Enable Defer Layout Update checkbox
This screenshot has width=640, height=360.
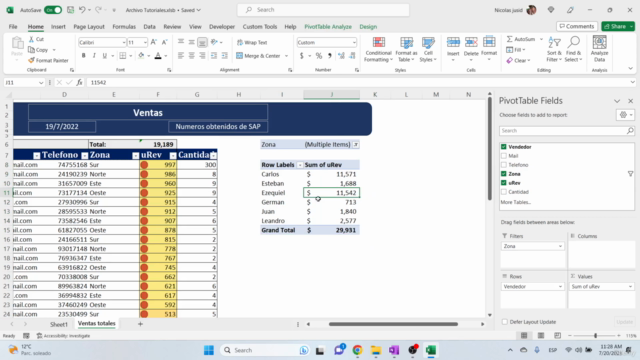pyautogui.click(x=505, y=322)
